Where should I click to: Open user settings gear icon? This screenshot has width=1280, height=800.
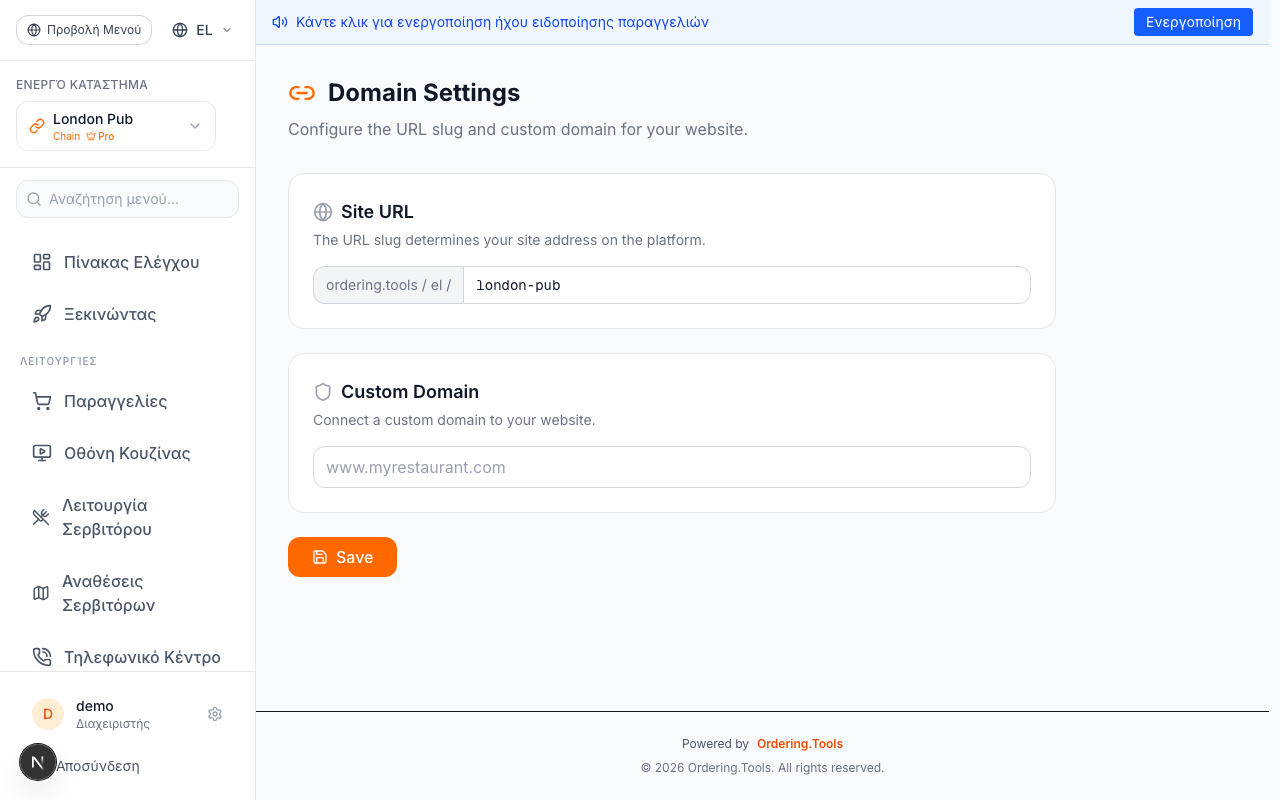215,714
